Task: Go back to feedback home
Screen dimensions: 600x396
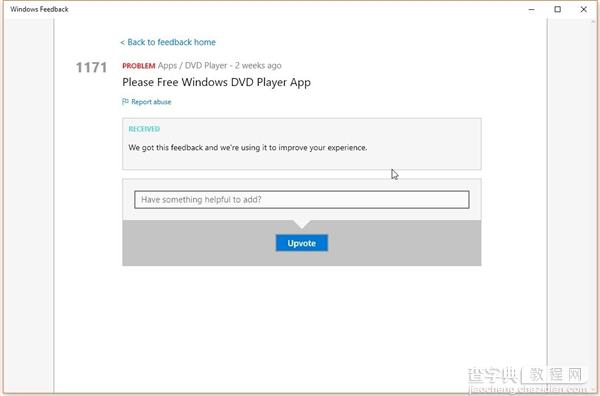Action: pyautogui.click(x=168, y=42)
